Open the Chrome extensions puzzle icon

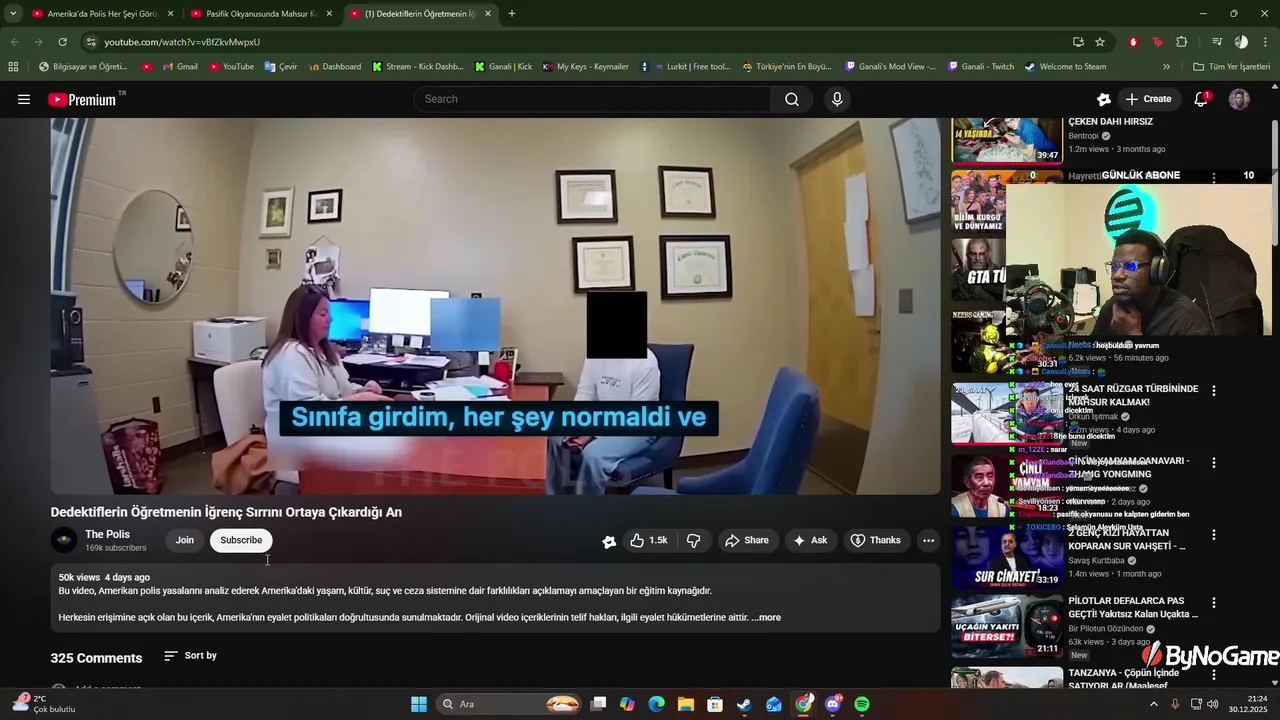1182,42
